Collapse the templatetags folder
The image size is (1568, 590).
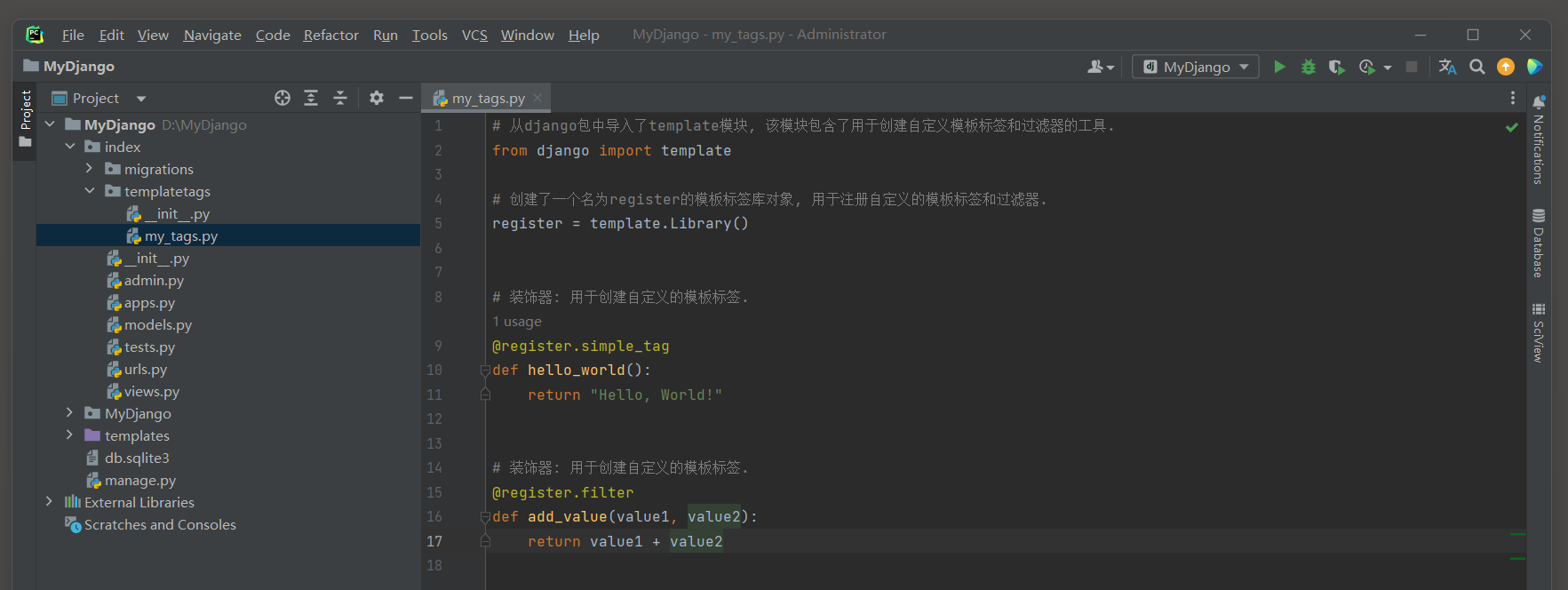point(89,191)
